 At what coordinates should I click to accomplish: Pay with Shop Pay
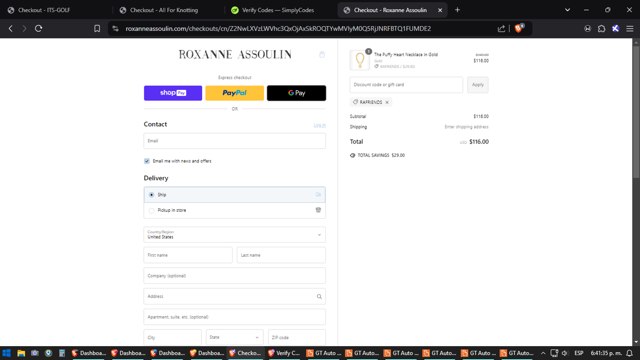coord(173,93)
